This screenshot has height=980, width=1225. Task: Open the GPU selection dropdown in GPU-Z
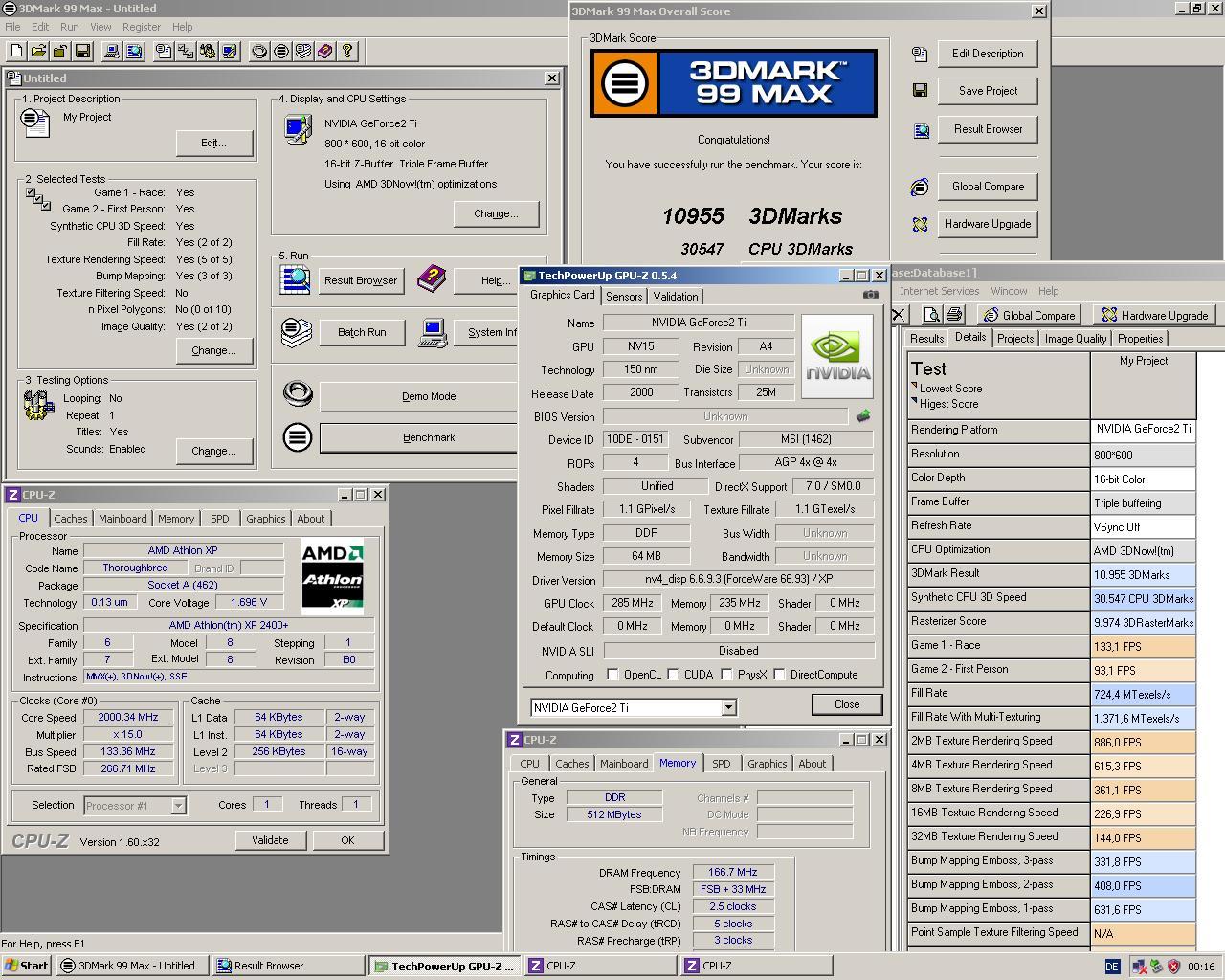point(728,707)
